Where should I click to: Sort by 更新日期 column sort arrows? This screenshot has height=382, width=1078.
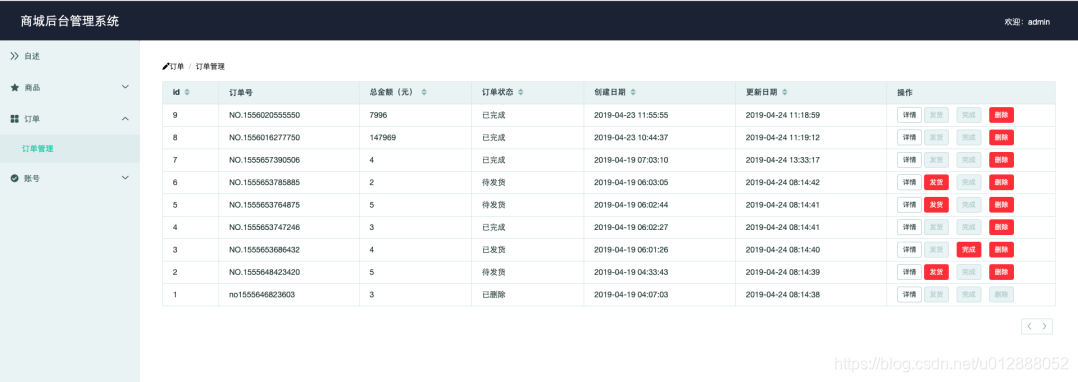click(x=784, y=92)
